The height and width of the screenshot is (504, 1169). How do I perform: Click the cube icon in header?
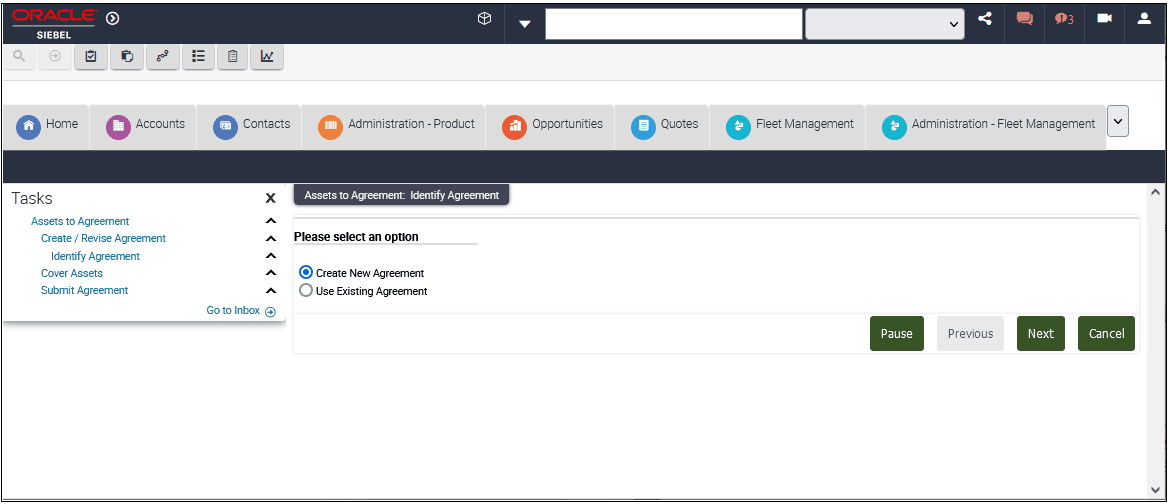pos(484,19)
